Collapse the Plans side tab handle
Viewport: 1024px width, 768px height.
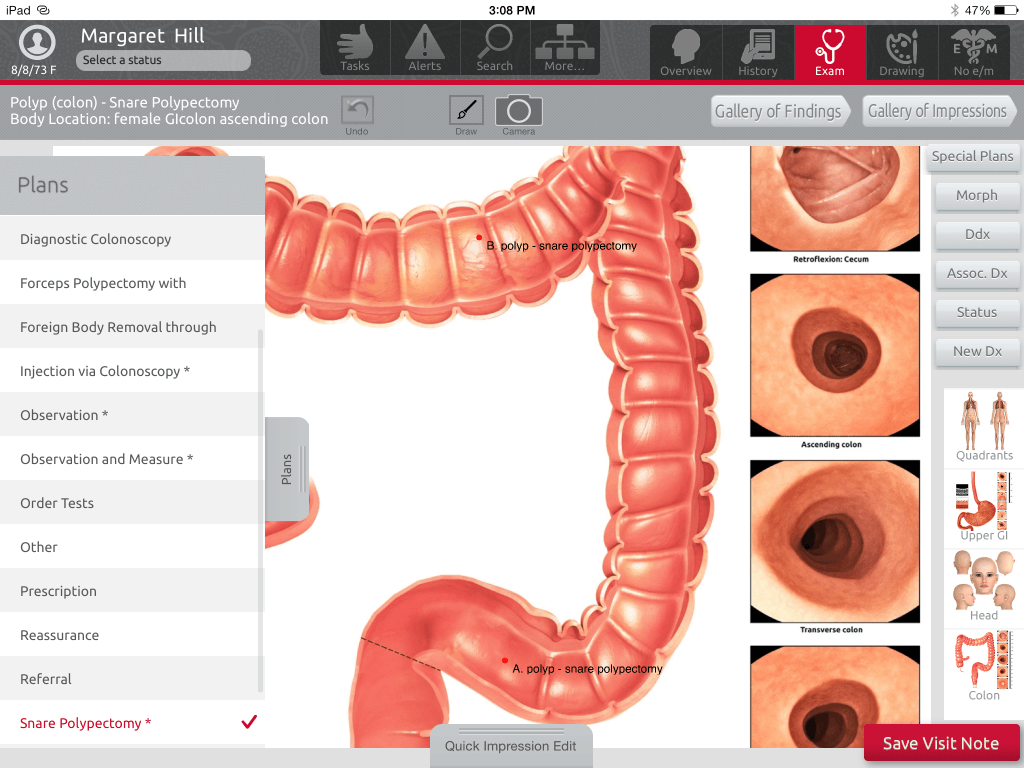coord(287,469)
